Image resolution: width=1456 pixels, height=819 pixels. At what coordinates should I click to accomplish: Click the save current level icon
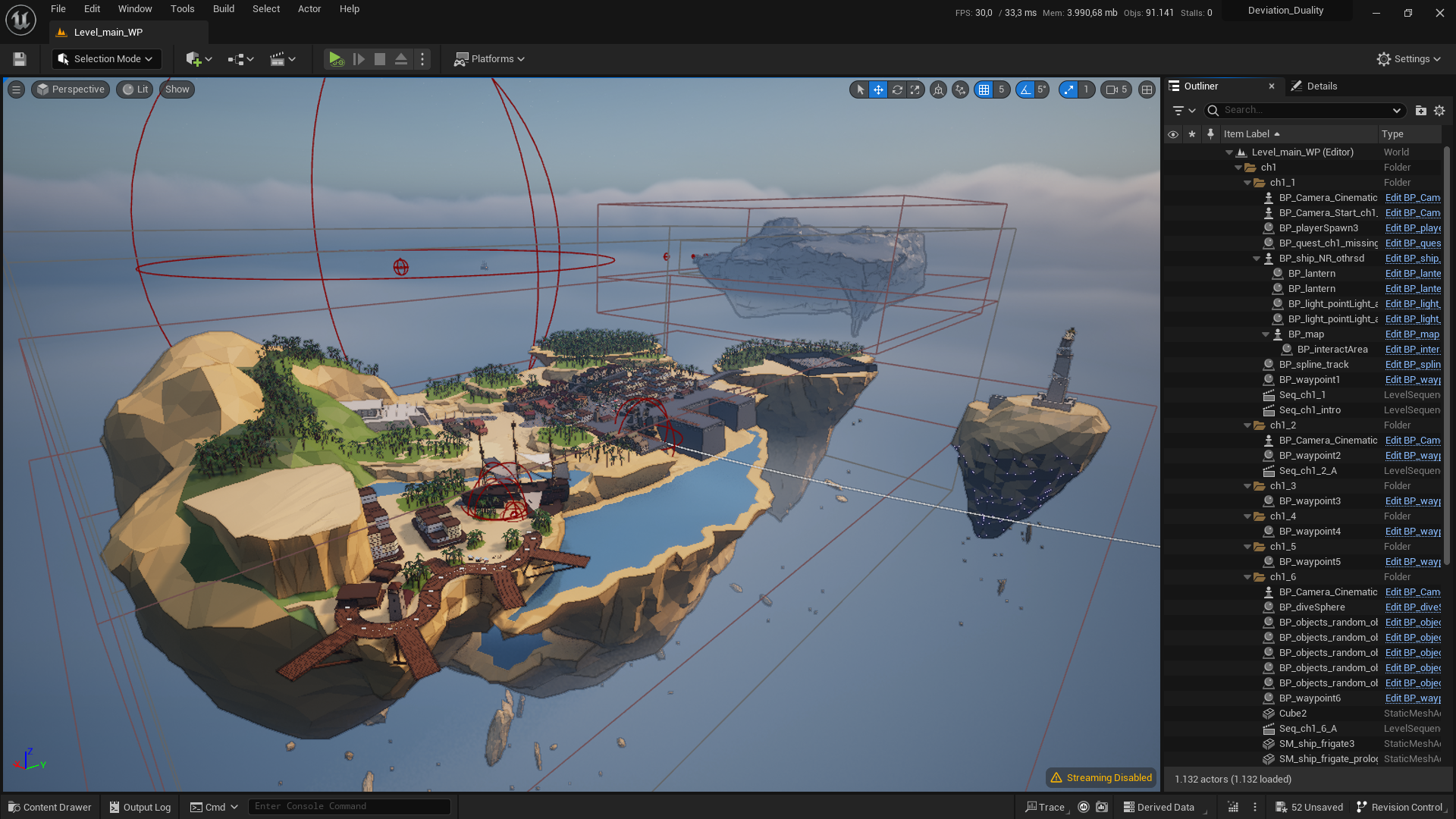point(20,59)
